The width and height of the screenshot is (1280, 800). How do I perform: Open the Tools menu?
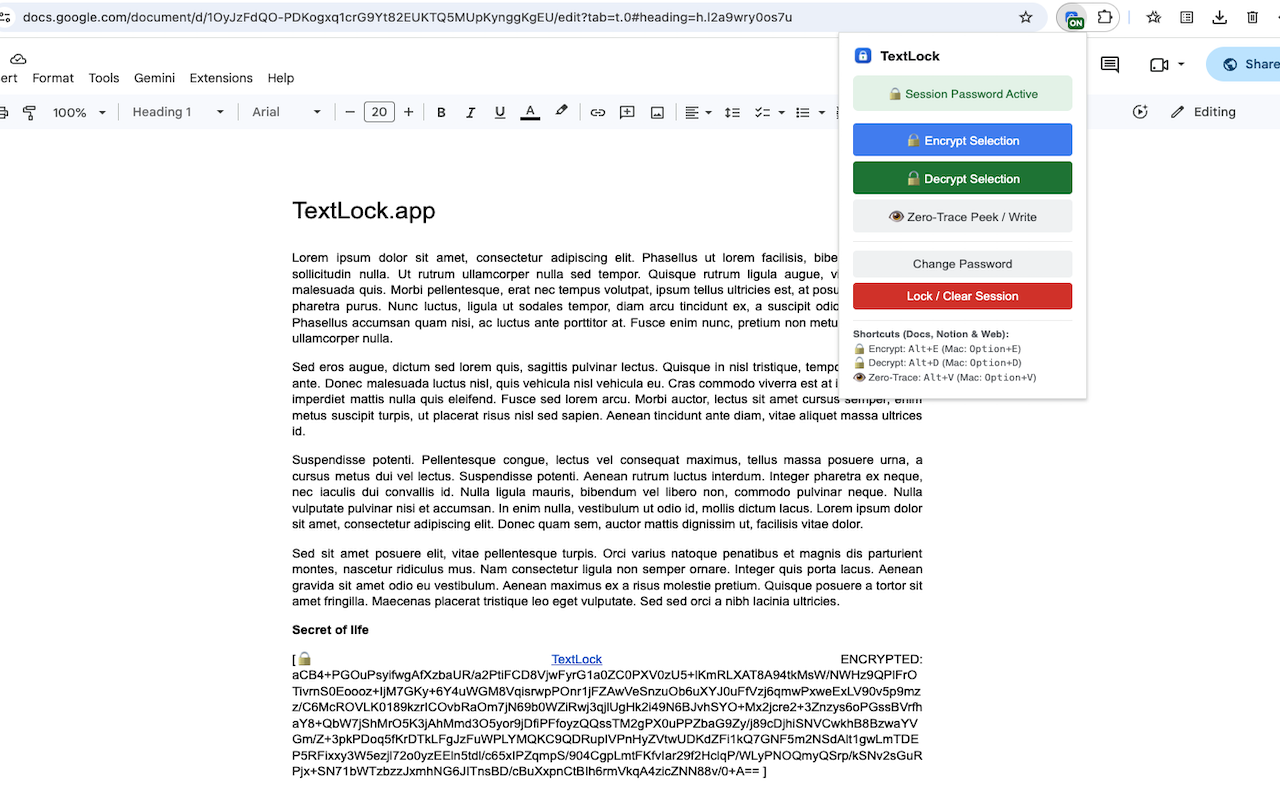(x=104, y=78)
